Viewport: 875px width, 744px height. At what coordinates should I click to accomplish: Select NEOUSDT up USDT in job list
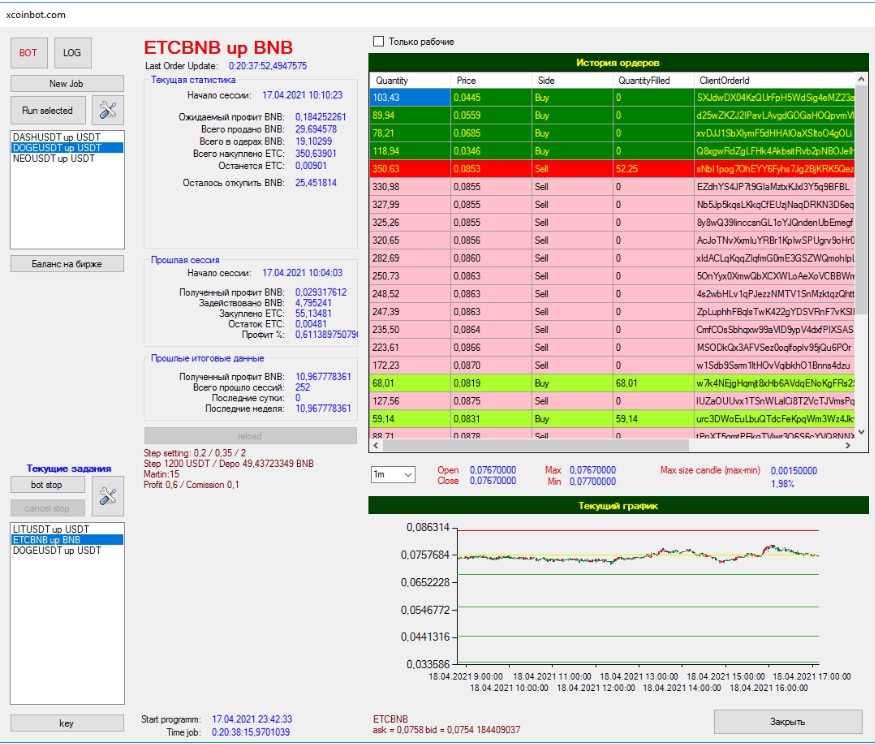point(54,158)
